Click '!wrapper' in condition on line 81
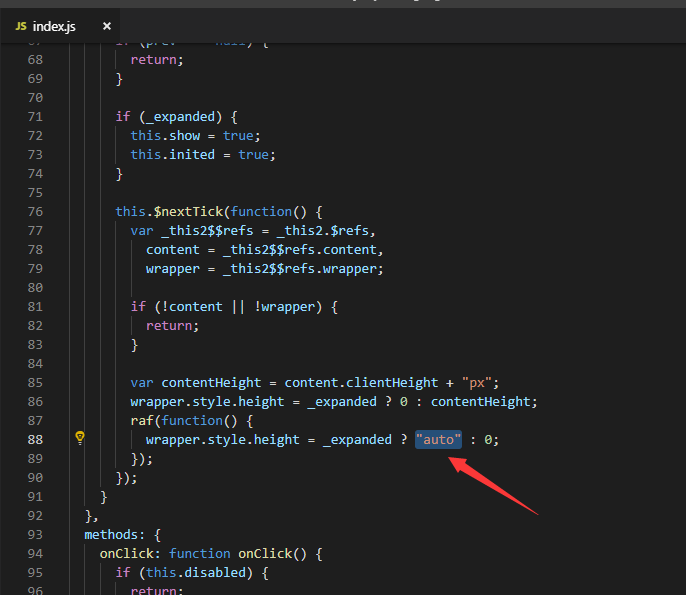This screenshot has height=595, width=686. pyautogui.click(x=285, y=306)
